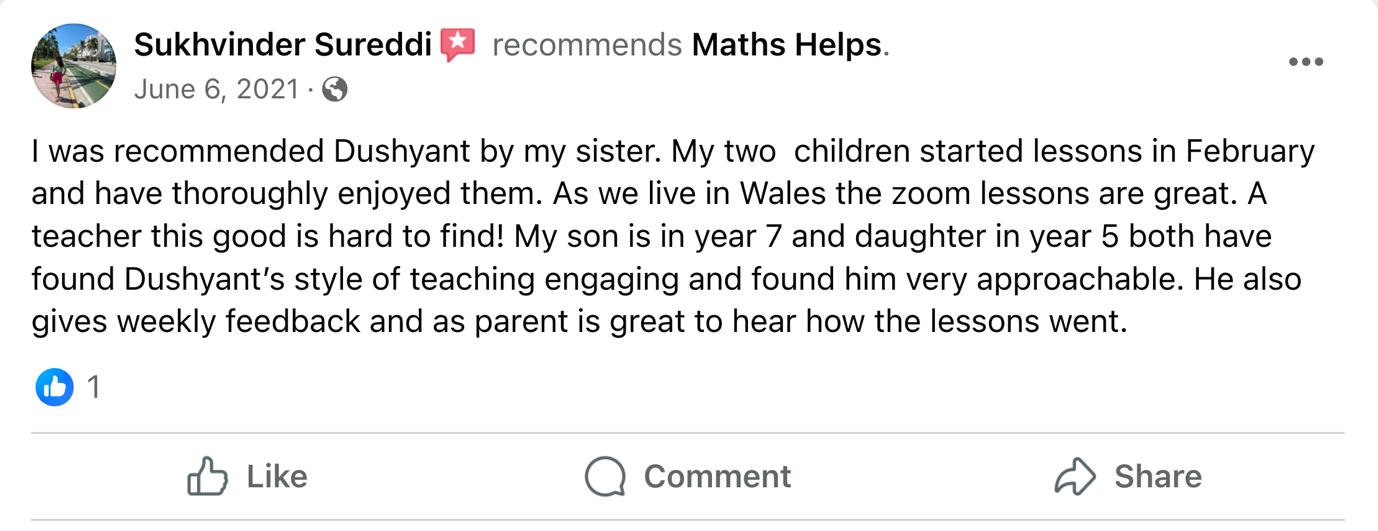Click the word "recommends" in the header
The width and height of the screenshot is (1378, 531).
pyautogui.click(x=587, y=45)
